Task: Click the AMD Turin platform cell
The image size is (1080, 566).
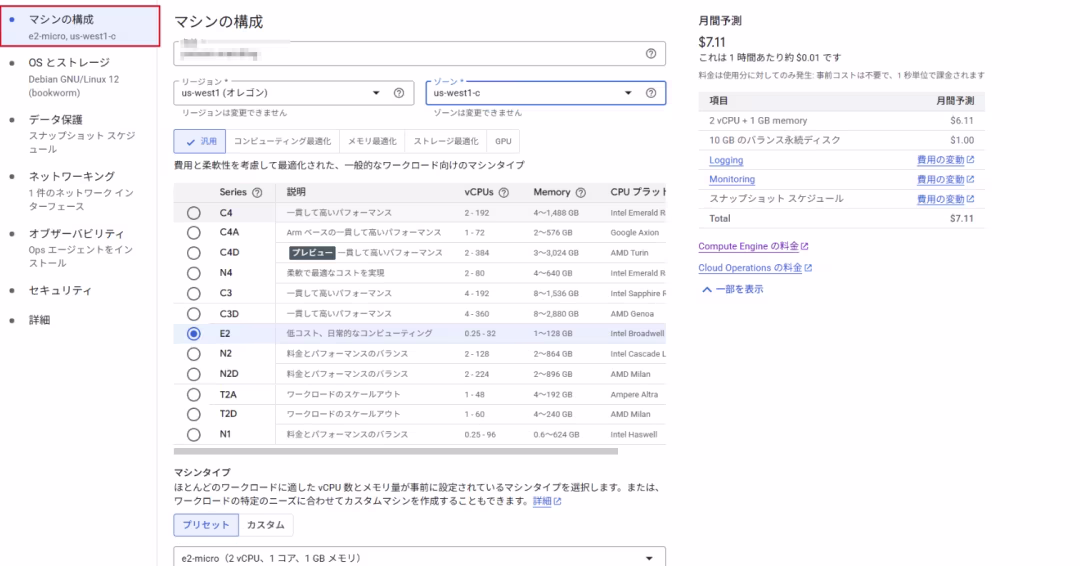Action: pos(629,253)
